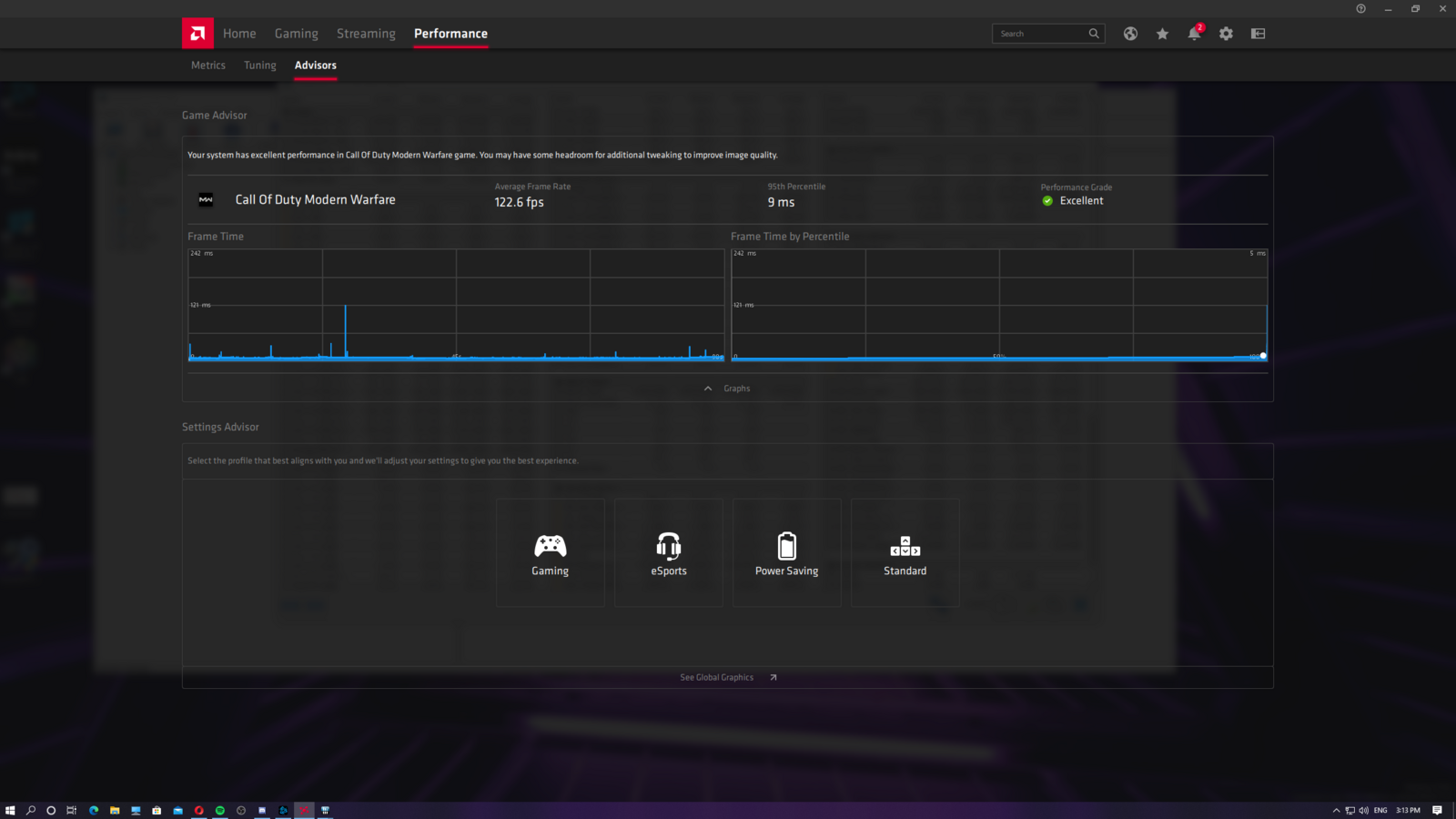The width and height of the screenshot is (1456, 819).
Task: Open the notifications bell
Action: click(x=1194, y=34)
